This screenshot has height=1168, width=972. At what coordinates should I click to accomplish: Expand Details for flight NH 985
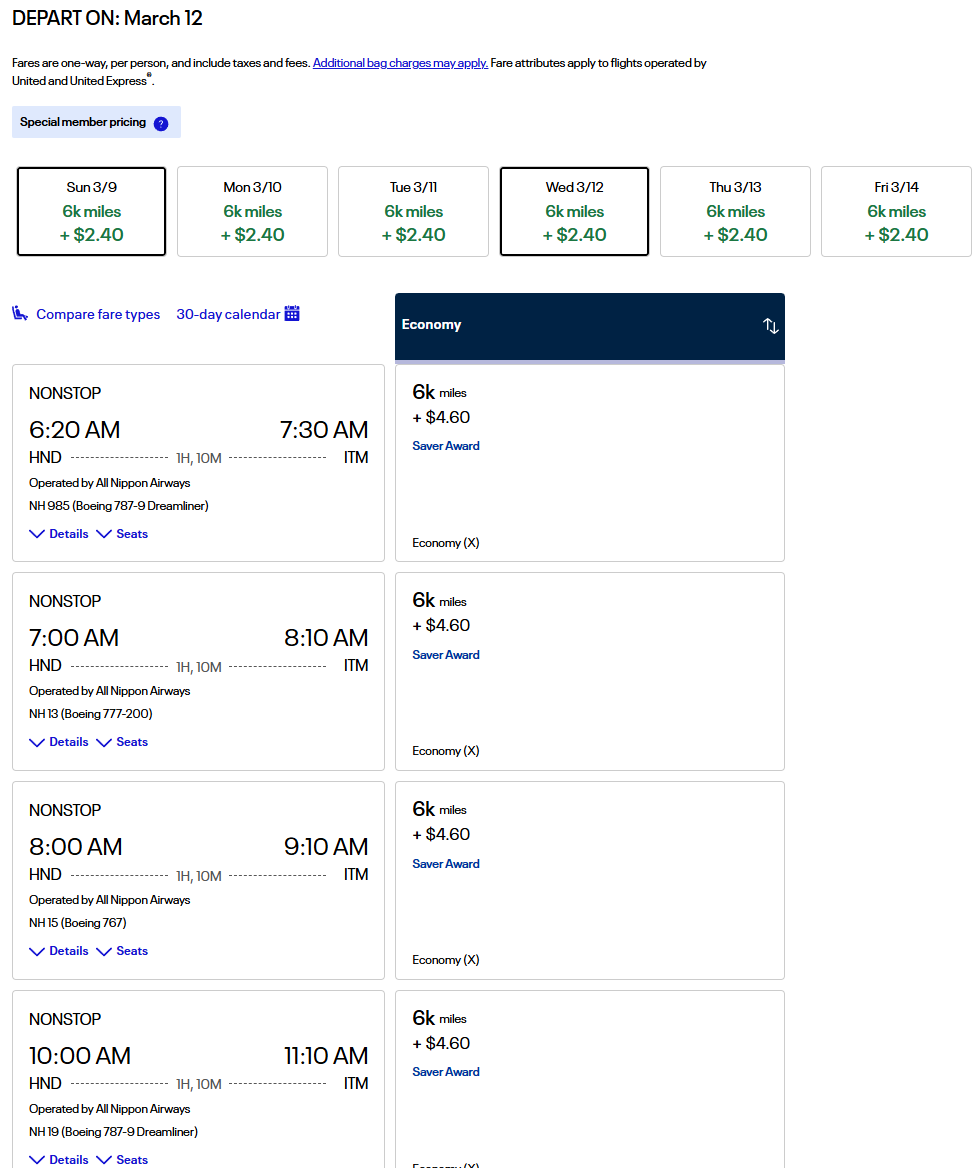tap(59, 534)
